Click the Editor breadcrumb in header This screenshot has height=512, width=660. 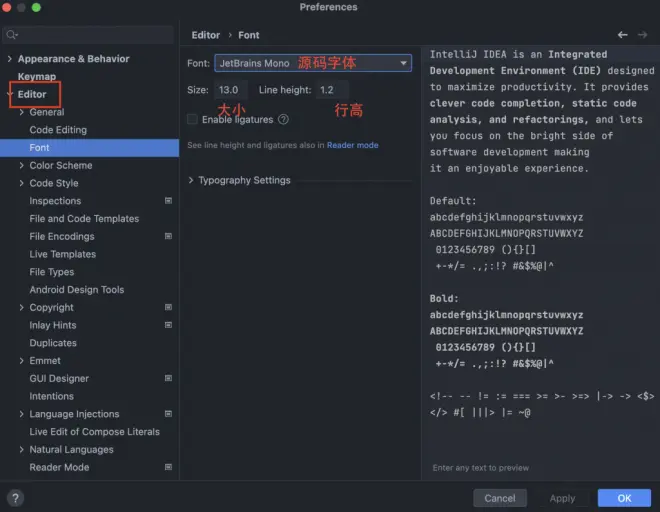(206, 35)
